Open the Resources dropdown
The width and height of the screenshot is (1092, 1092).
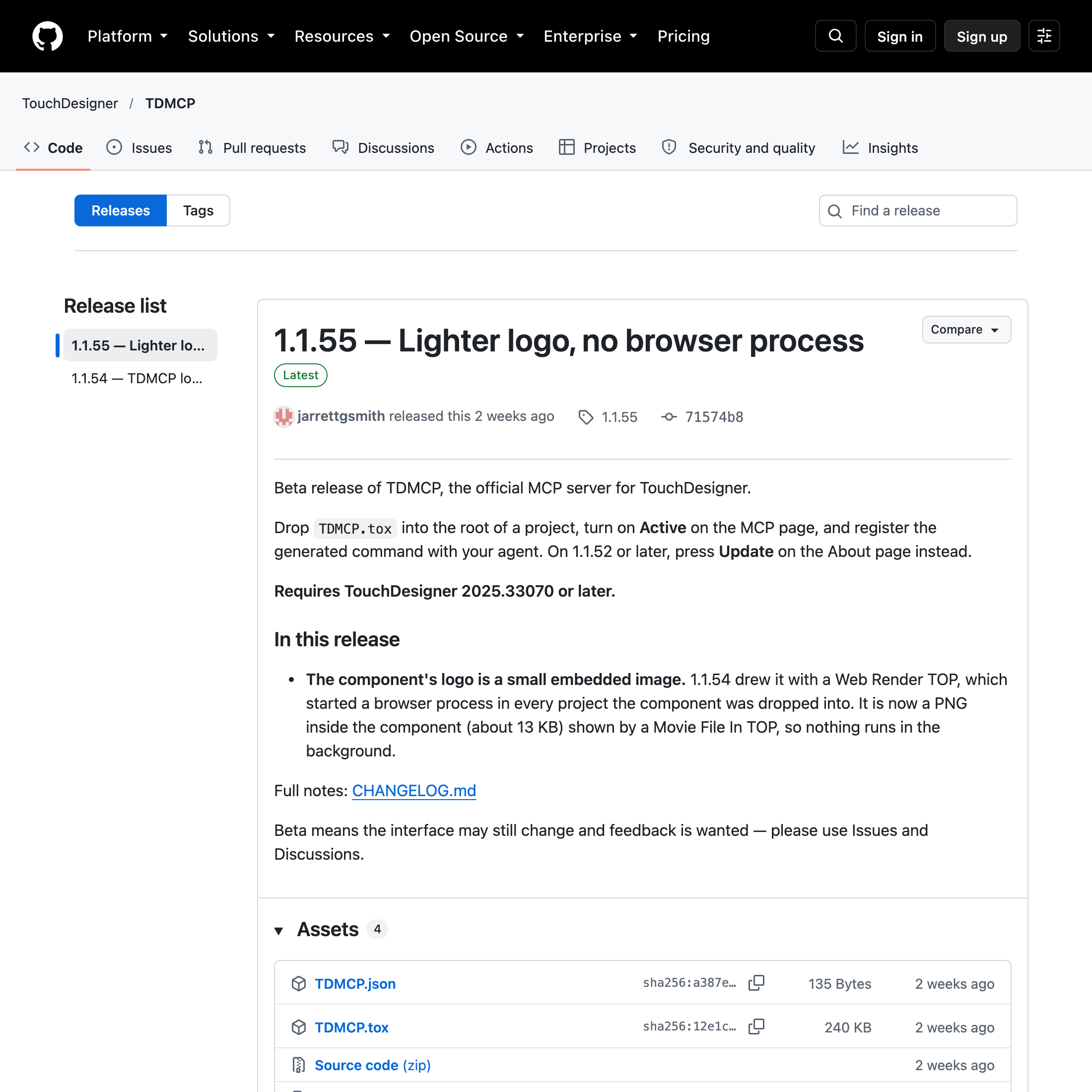342,36
